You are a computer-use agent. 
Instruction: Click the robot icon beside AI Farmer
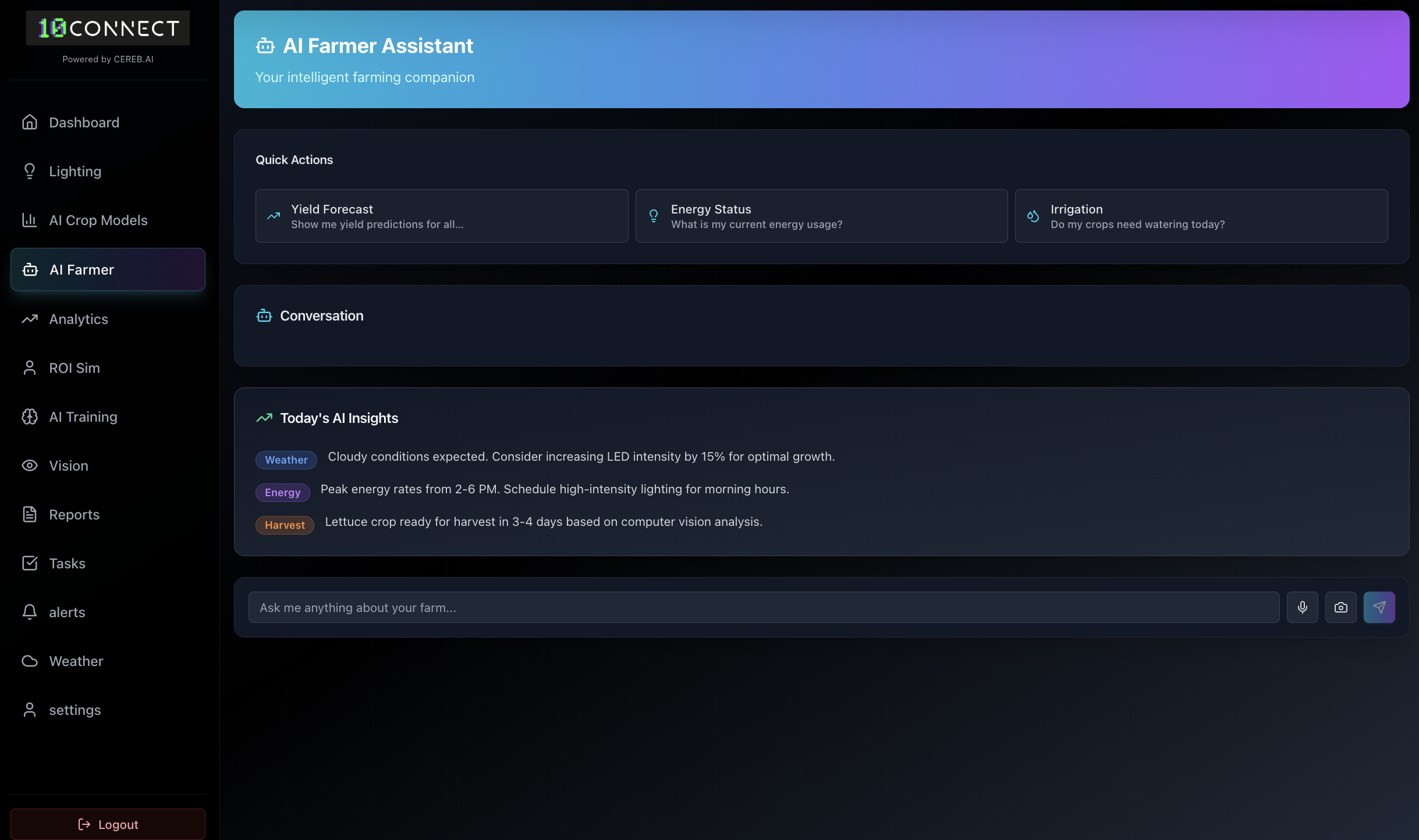(x=30, y=269)
